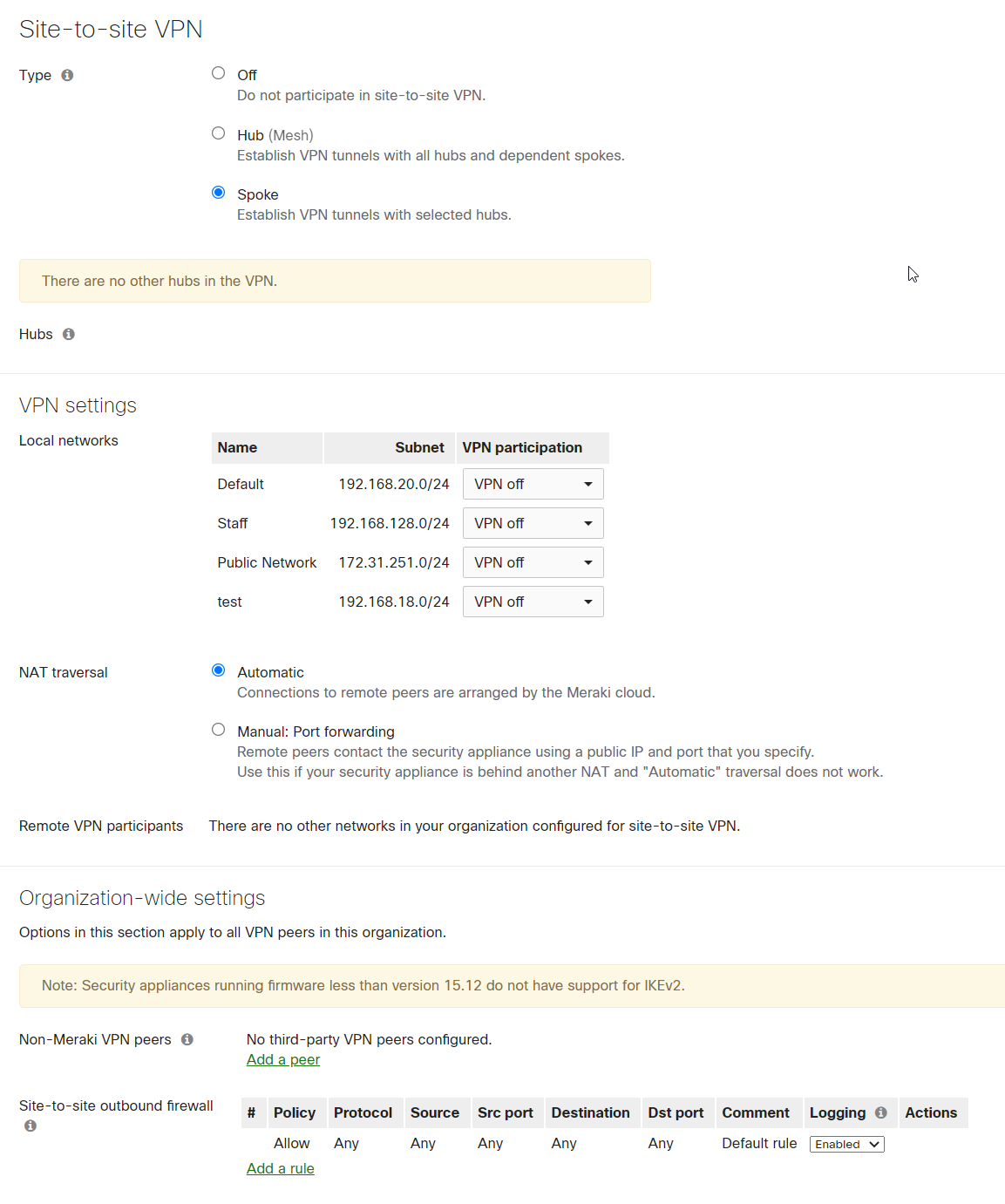The height and width of the screenshot is (1204, 1005).
Task: Click Allow policy in firewall rule
Action: 292,1143
